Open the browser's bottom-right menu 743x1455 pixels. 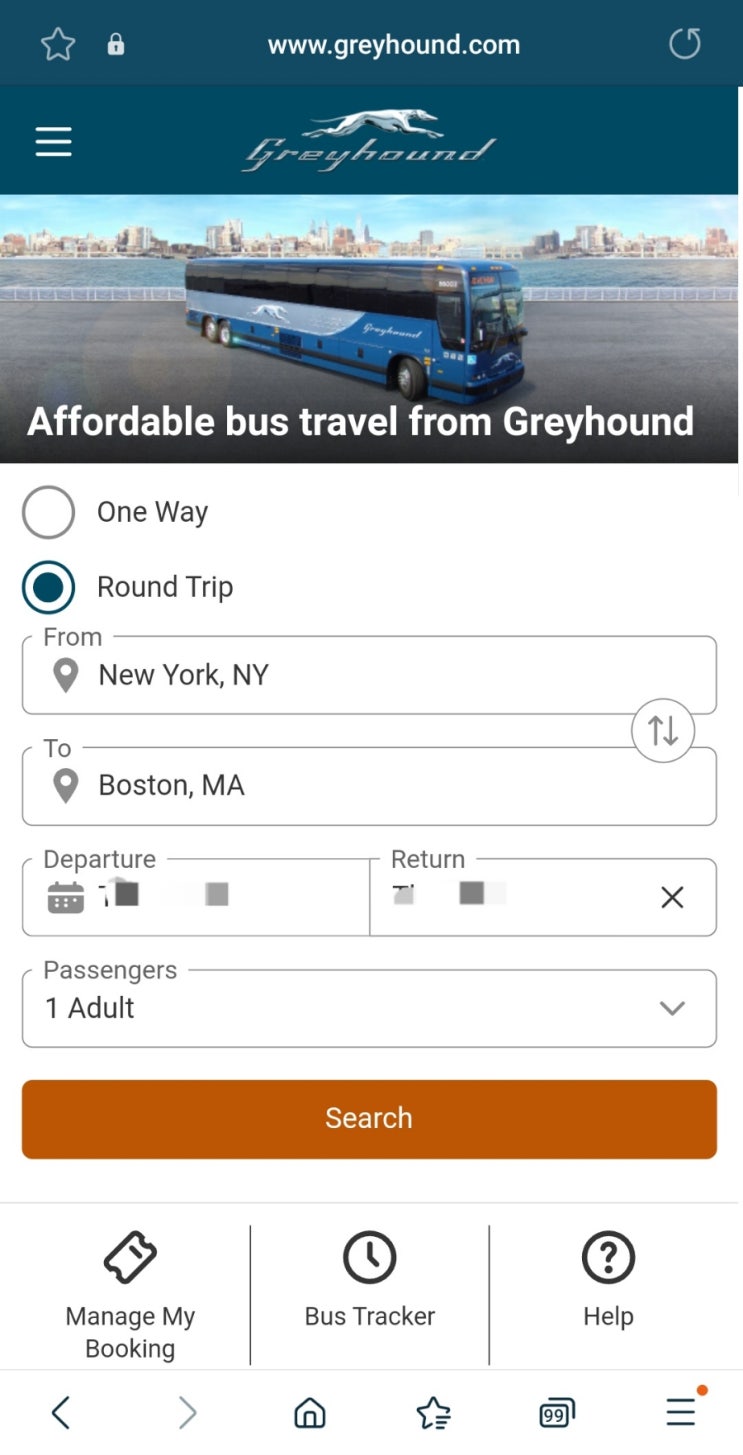(x=681, y=1412)
